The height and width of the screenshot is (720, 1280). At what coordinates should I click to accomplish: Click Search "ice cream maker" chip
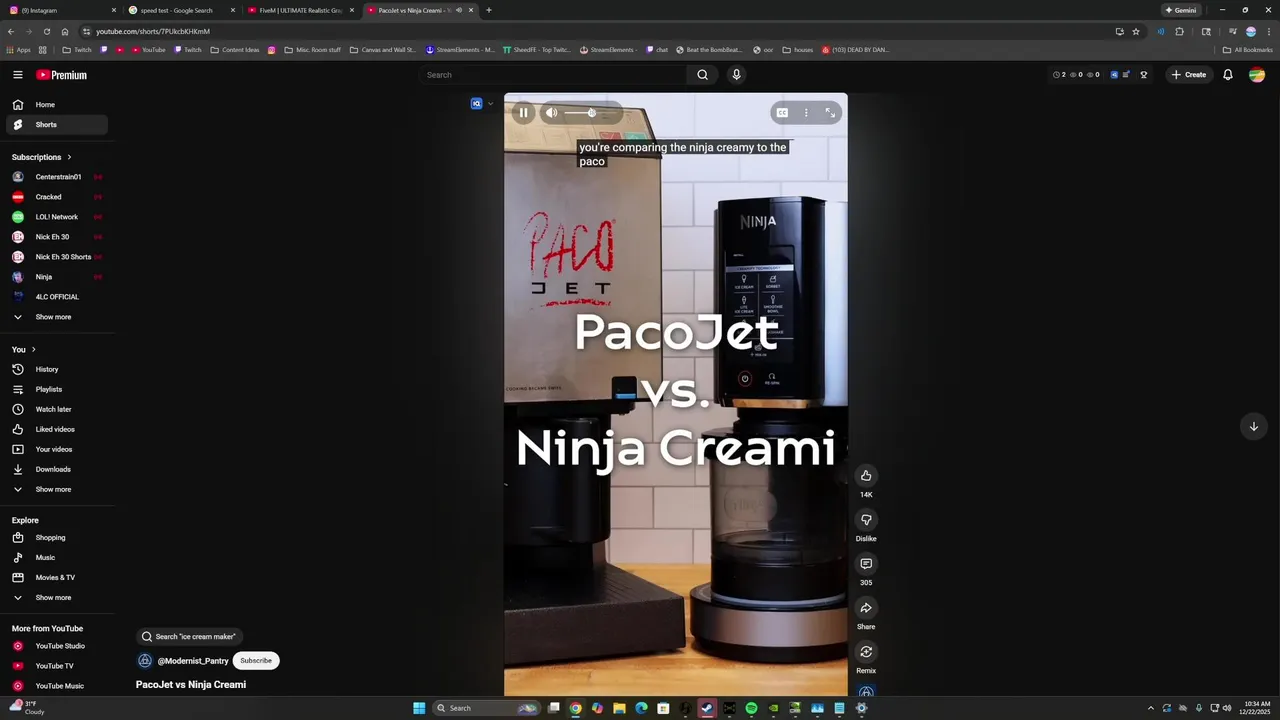click(189, 637)
